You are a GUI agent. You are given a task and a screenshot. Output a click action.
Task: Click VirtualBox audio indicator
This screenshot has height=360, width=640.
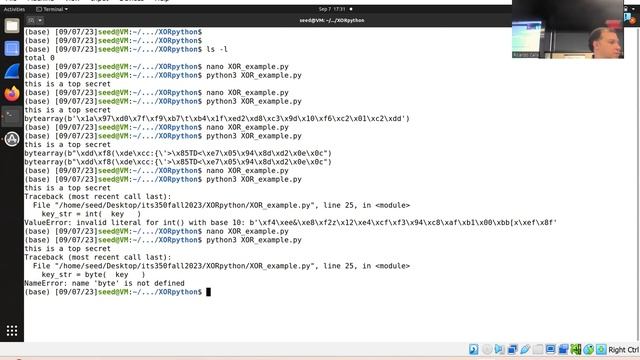coord(499,349)
